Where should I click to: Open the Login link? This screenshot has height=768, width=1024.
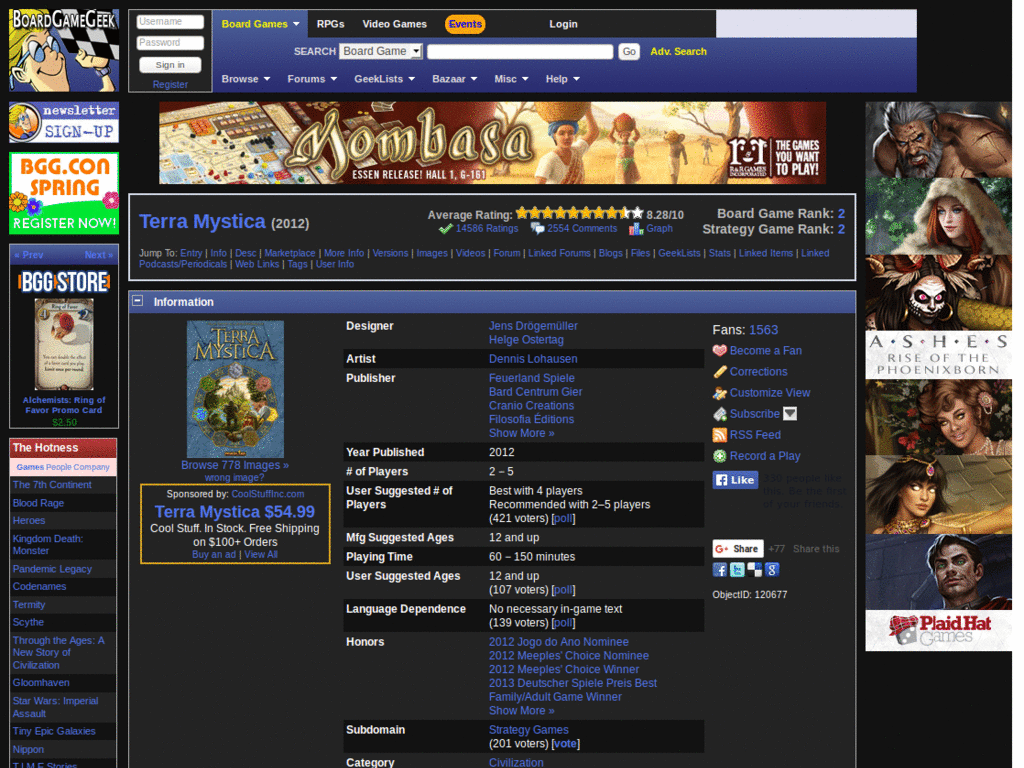563,24
